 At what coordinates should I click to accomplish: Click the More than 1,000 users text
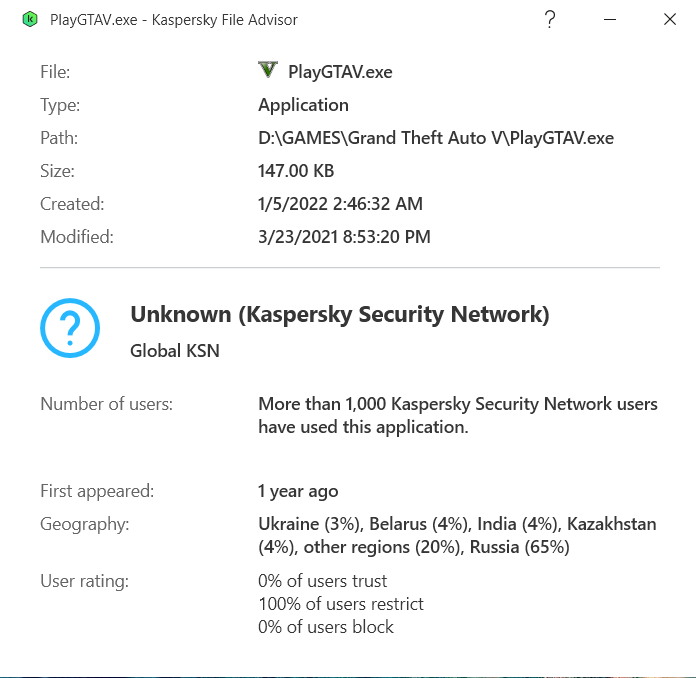(x=458, y=416)
